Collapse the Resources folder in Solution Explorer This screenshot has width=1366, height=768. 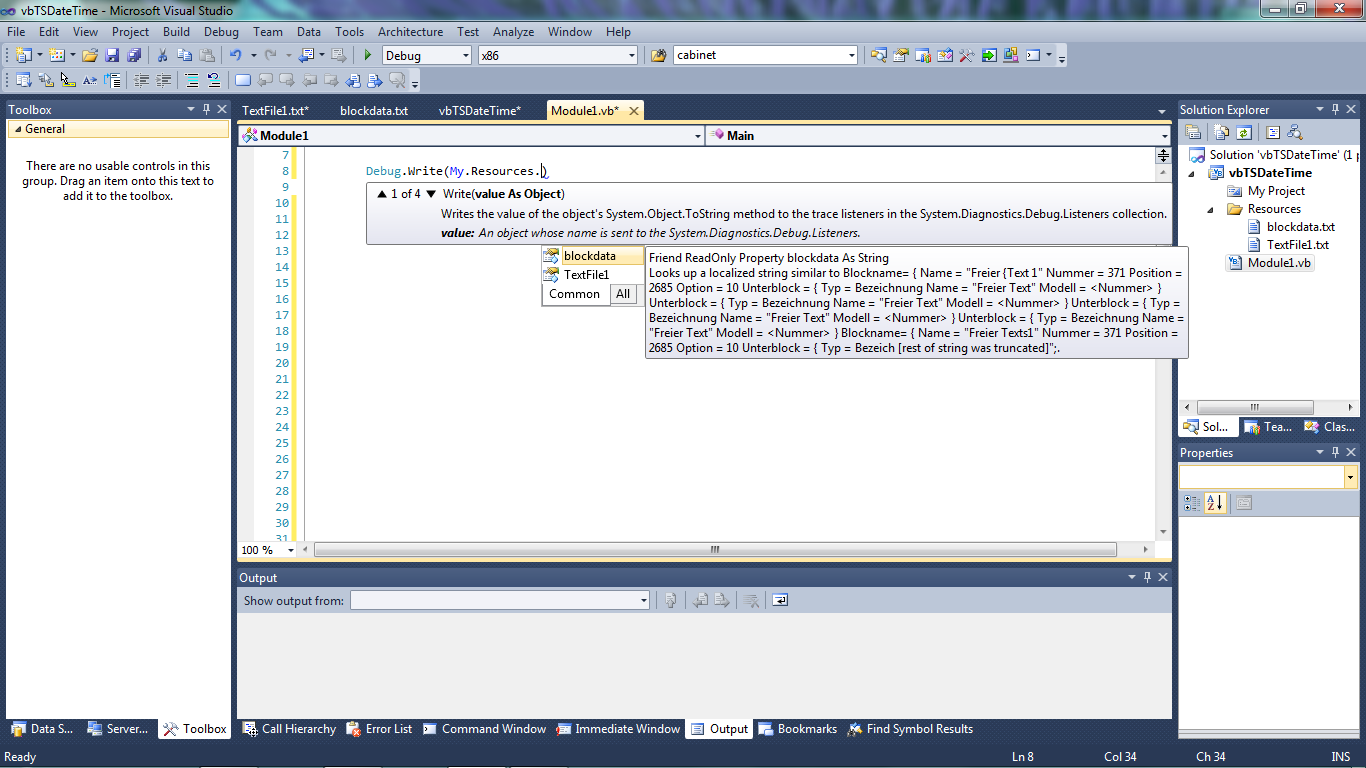pyautogui.click(x=1210, y=209)
